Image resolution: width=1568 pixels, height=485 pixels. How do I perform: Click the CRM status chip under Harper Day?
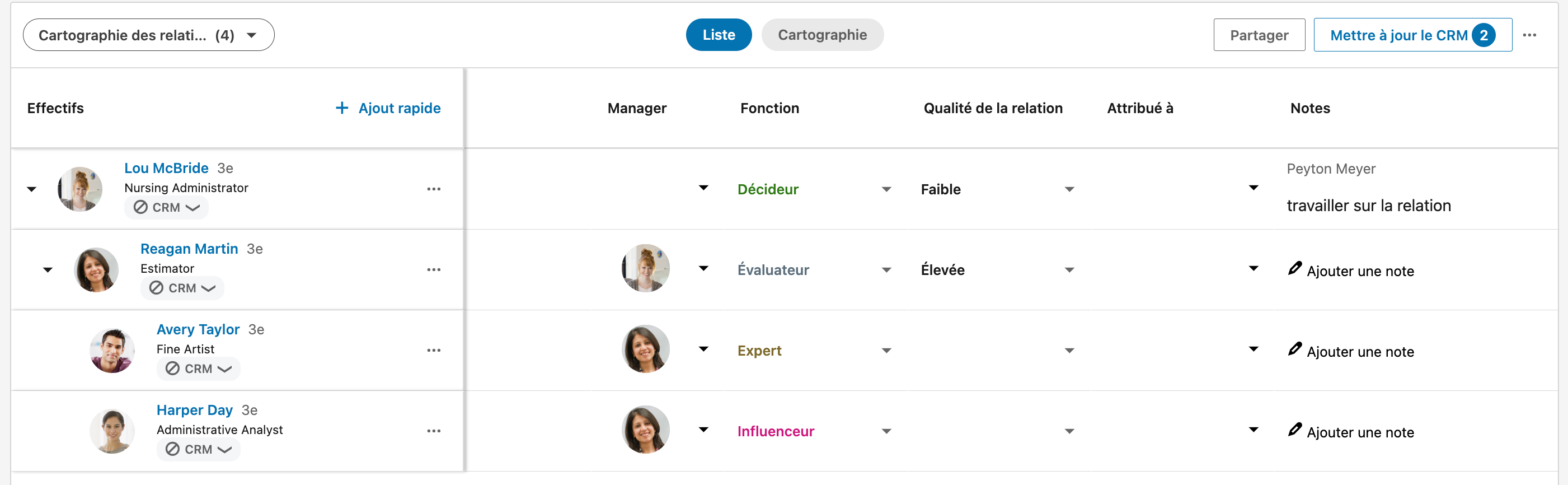coord(199,449)
